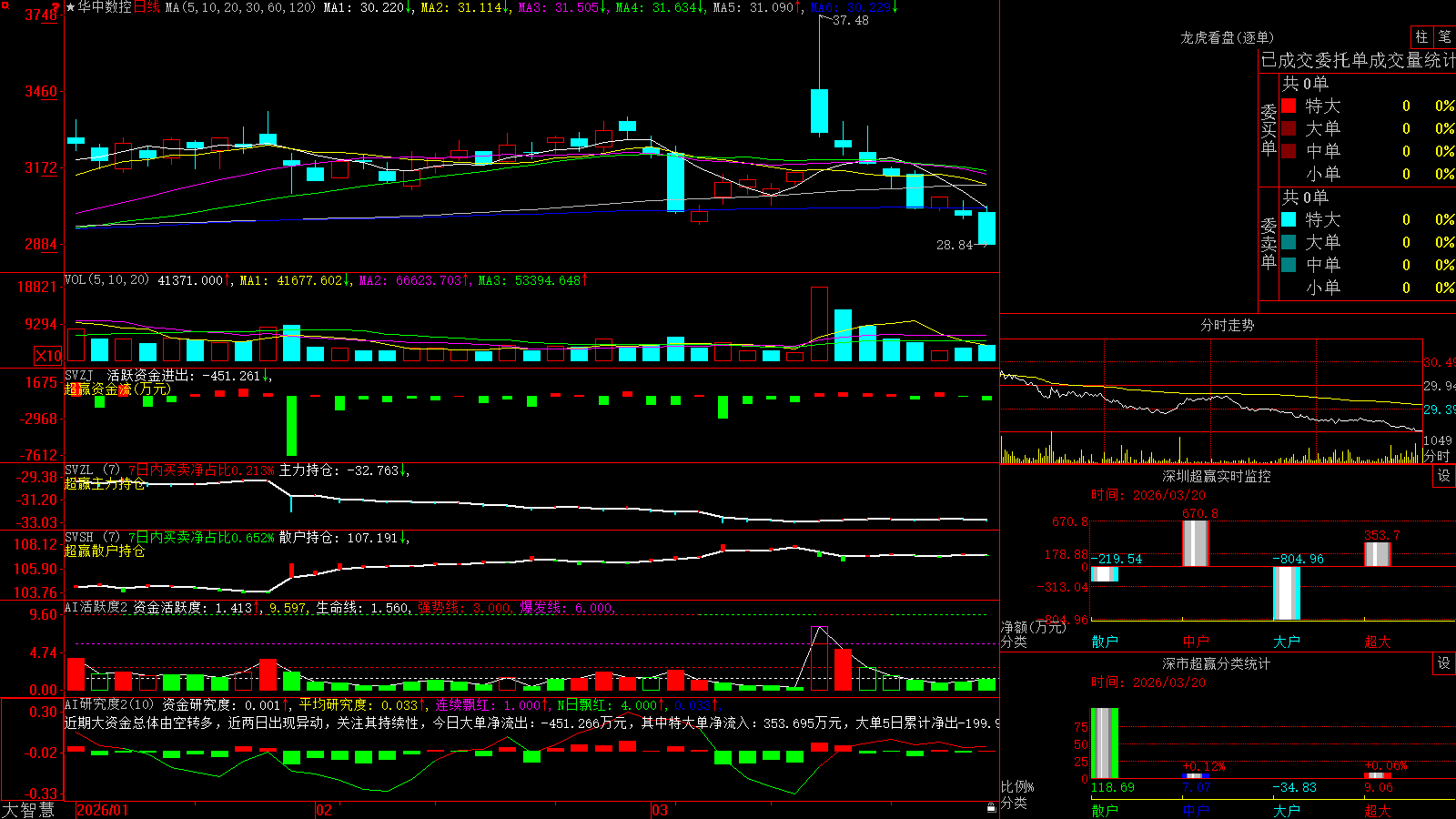The height and width of the screenshot is (819, 1456).
Task: Click the -804.96 大户 bar in realtime monitor
Action: [x=1287, y=592]
